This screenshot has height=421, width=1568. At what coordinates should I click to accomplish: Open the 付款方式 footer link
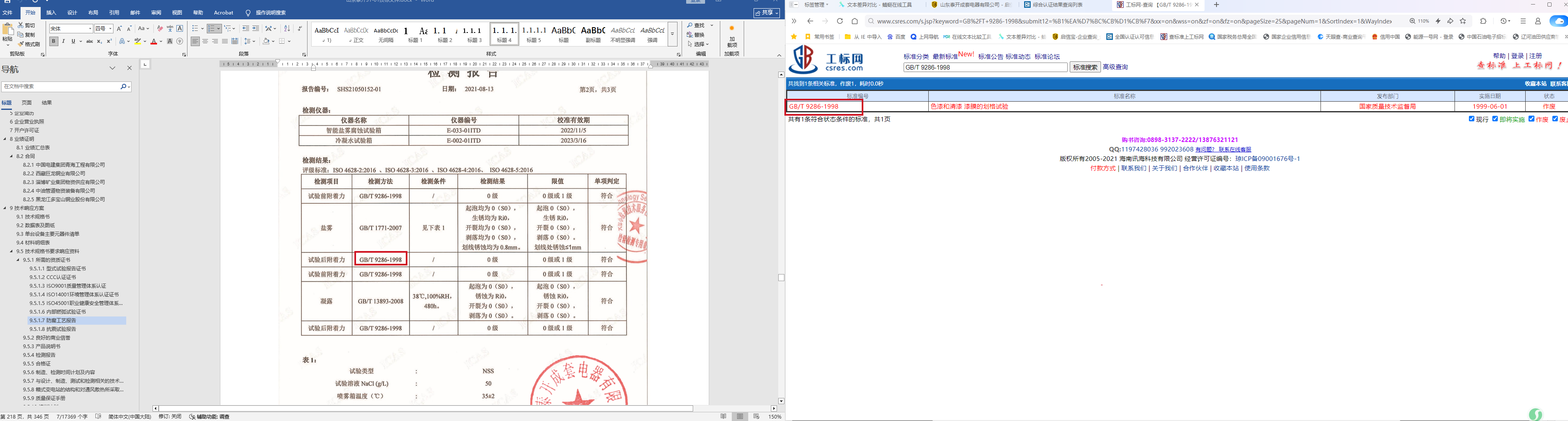[1103, 168]
